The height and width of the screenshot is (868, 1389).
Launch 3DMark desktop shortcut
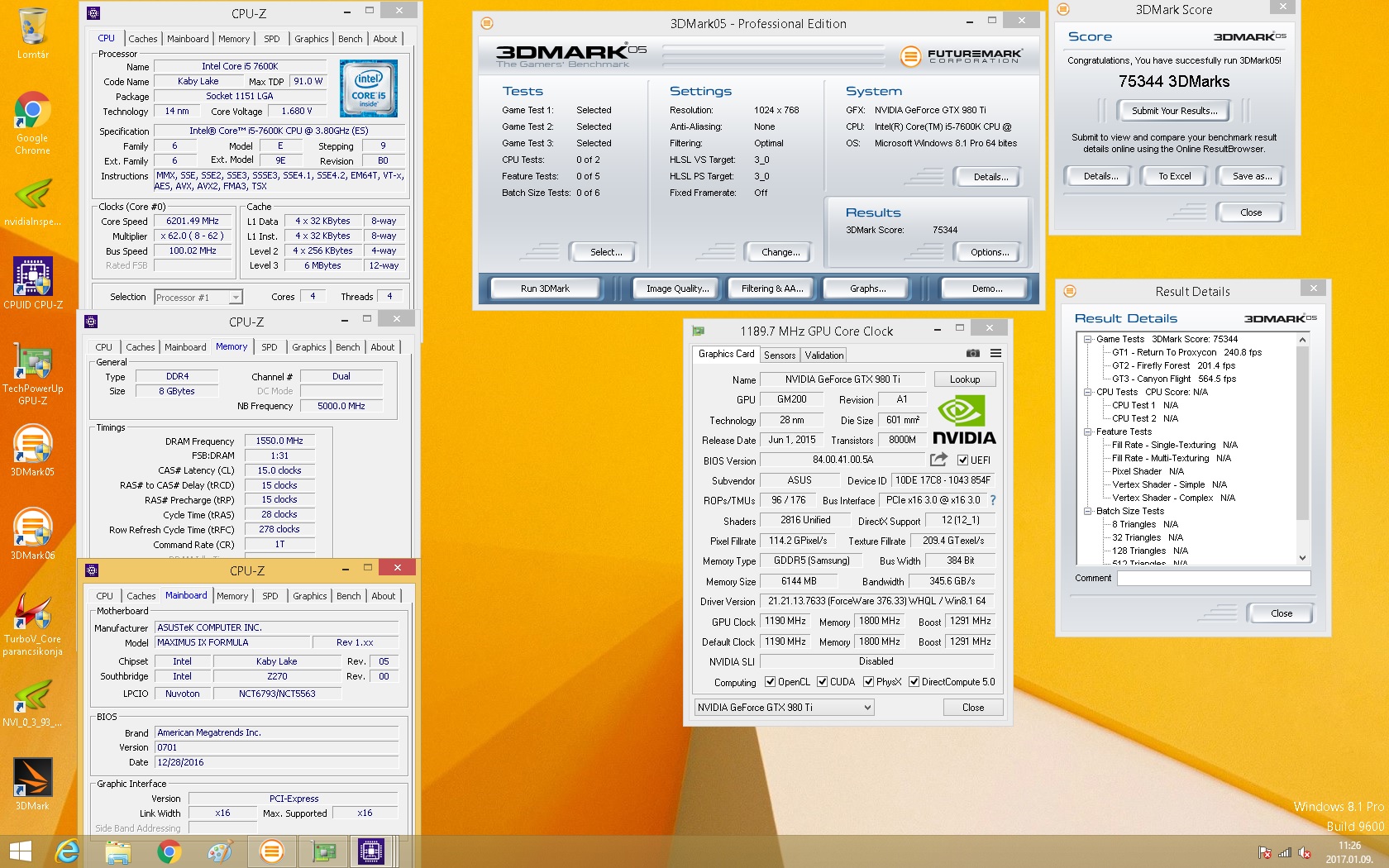click(x=33, y=784)
